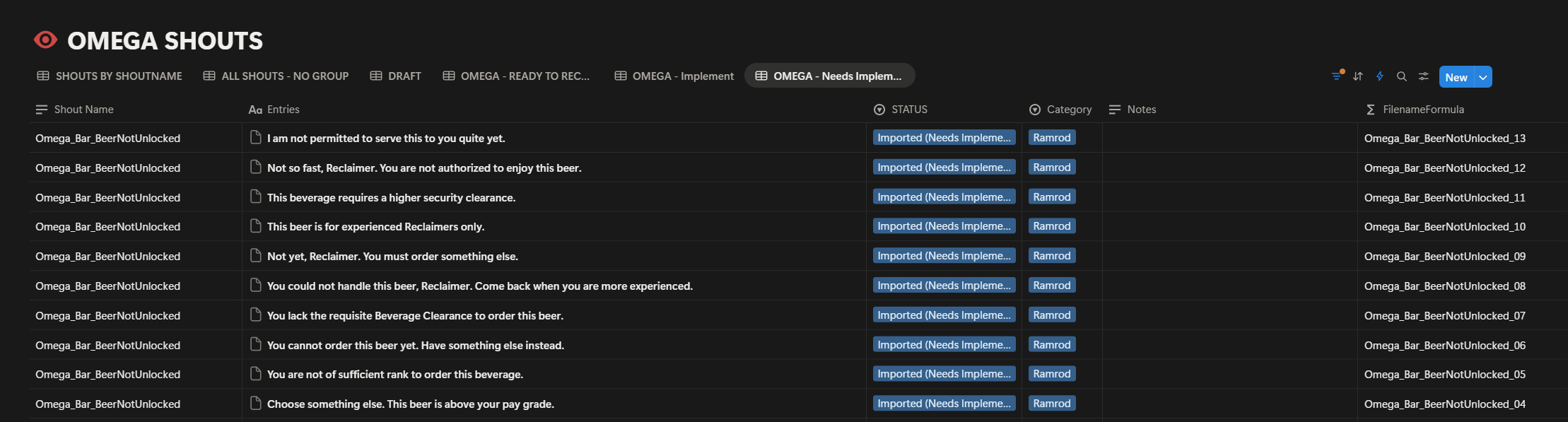The image size is (1568, 422).
Task: Open Shout Name column header menu
Action: pyautogui.click(x=74, y=110)
